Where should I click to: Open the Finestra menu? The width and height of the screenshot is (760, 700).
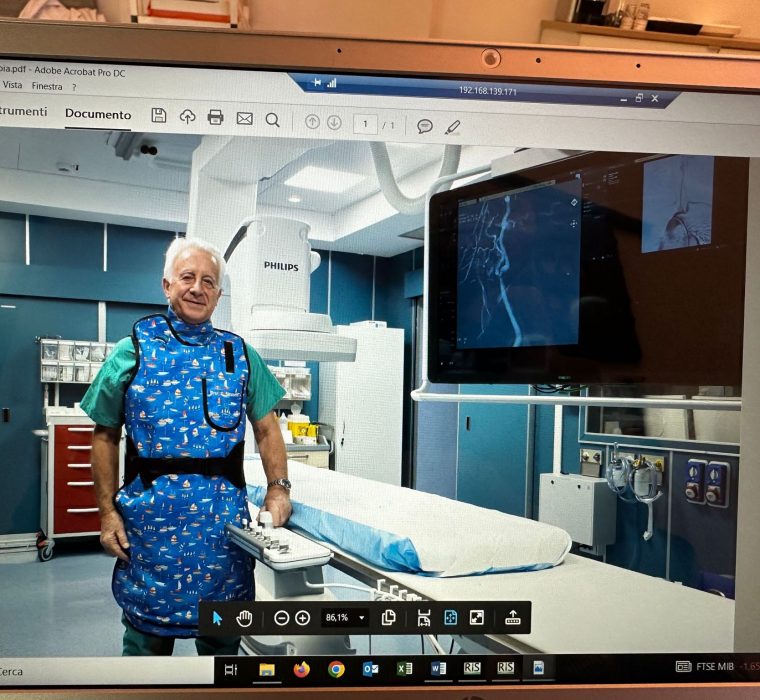coord(47,87)
